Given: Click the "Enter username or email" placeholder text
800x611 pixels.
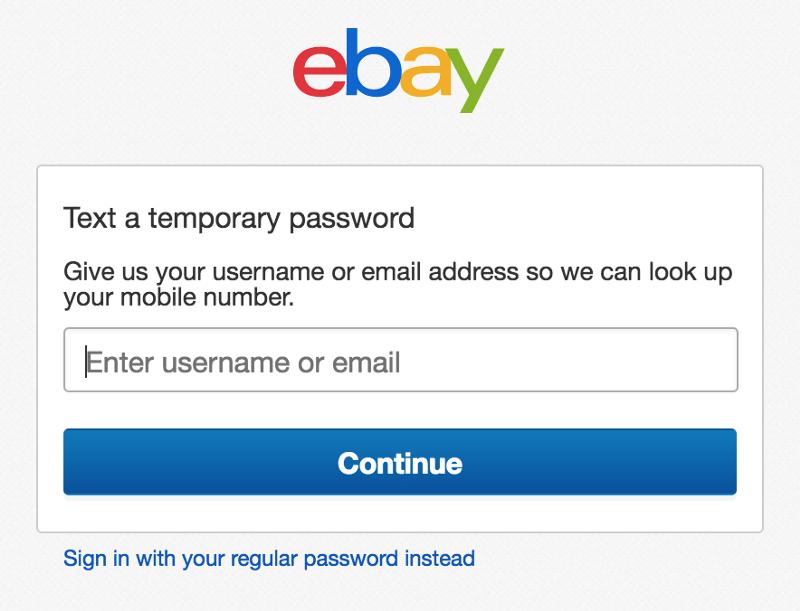Looking at the screenshot, I should (243, 363).
